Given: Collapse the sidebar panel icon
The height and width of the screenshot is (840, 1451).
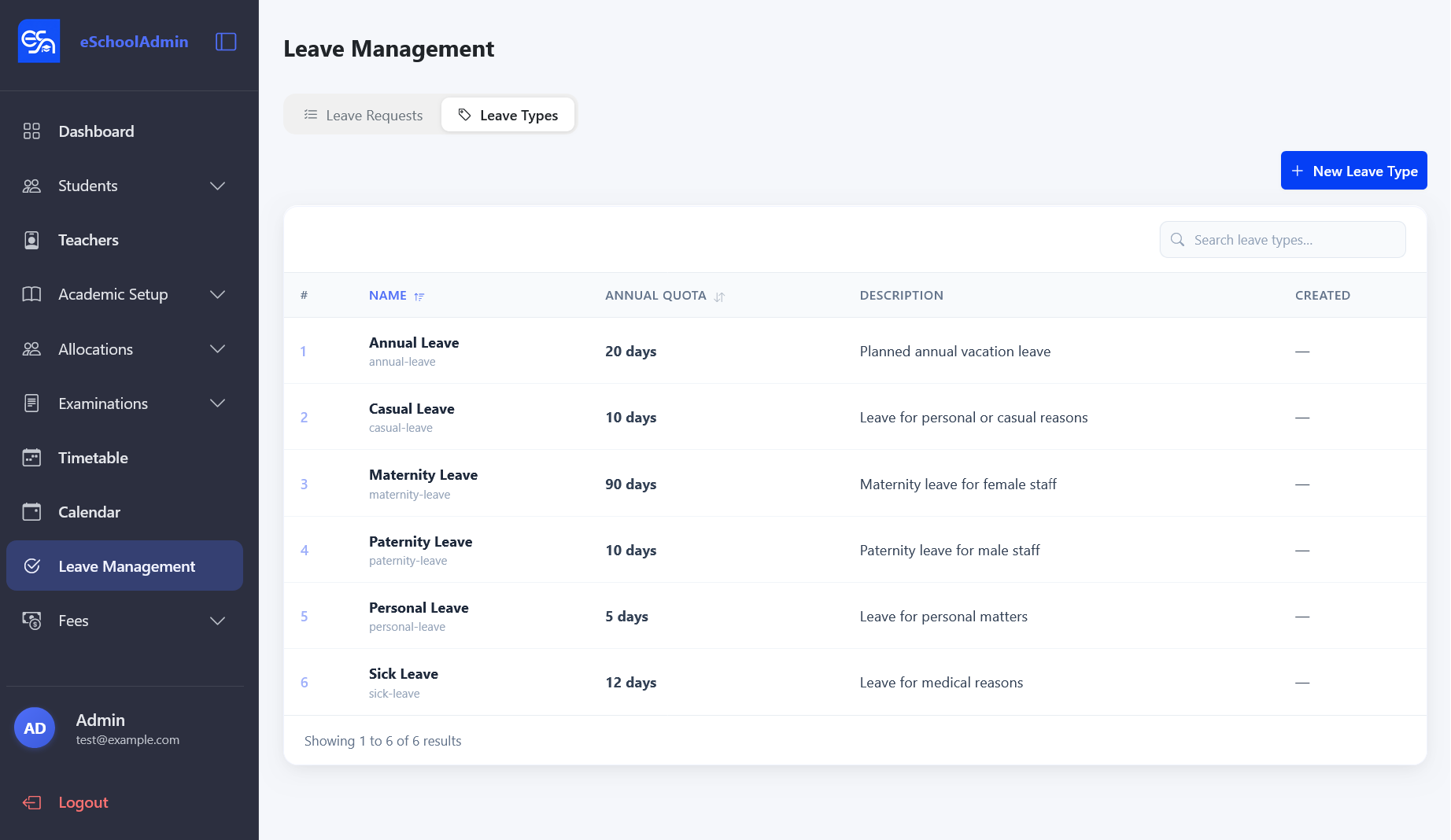Looking at the screenshot, I should click(226, 42).
